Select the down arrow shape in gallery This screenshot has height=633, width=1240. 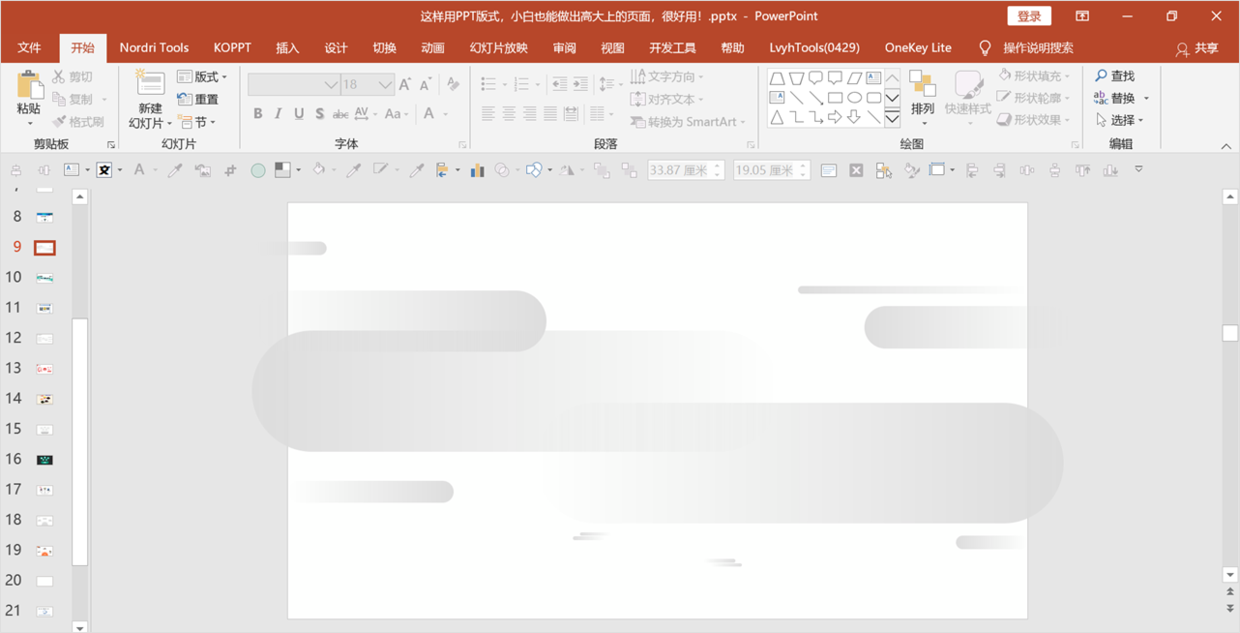pyautogui.click(x=854, y=117)
